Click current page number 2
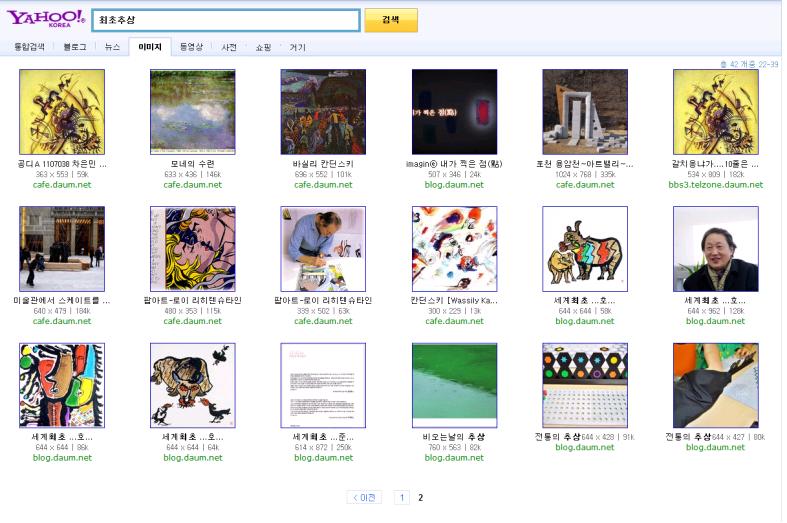This screenshot has width=787, height=523. (421, 497)
